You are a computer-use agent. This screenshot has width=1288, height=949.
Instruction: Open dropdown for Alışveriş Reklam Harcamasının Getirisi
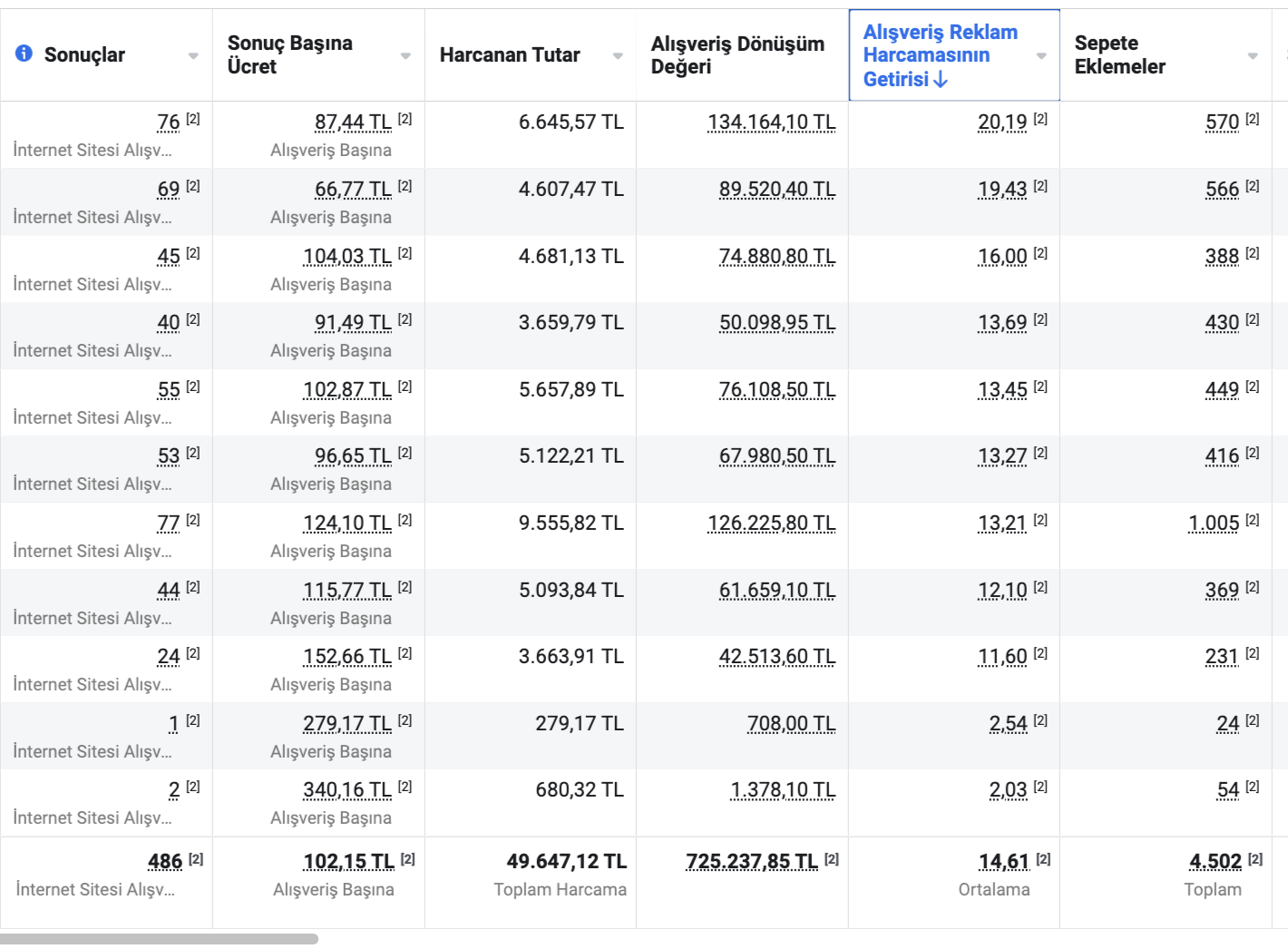(1041, 56)
